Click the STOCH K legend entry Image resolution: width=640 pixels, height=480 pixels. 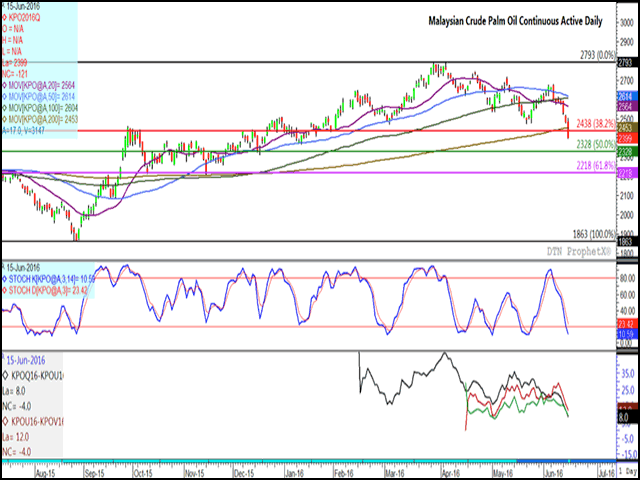50,280
